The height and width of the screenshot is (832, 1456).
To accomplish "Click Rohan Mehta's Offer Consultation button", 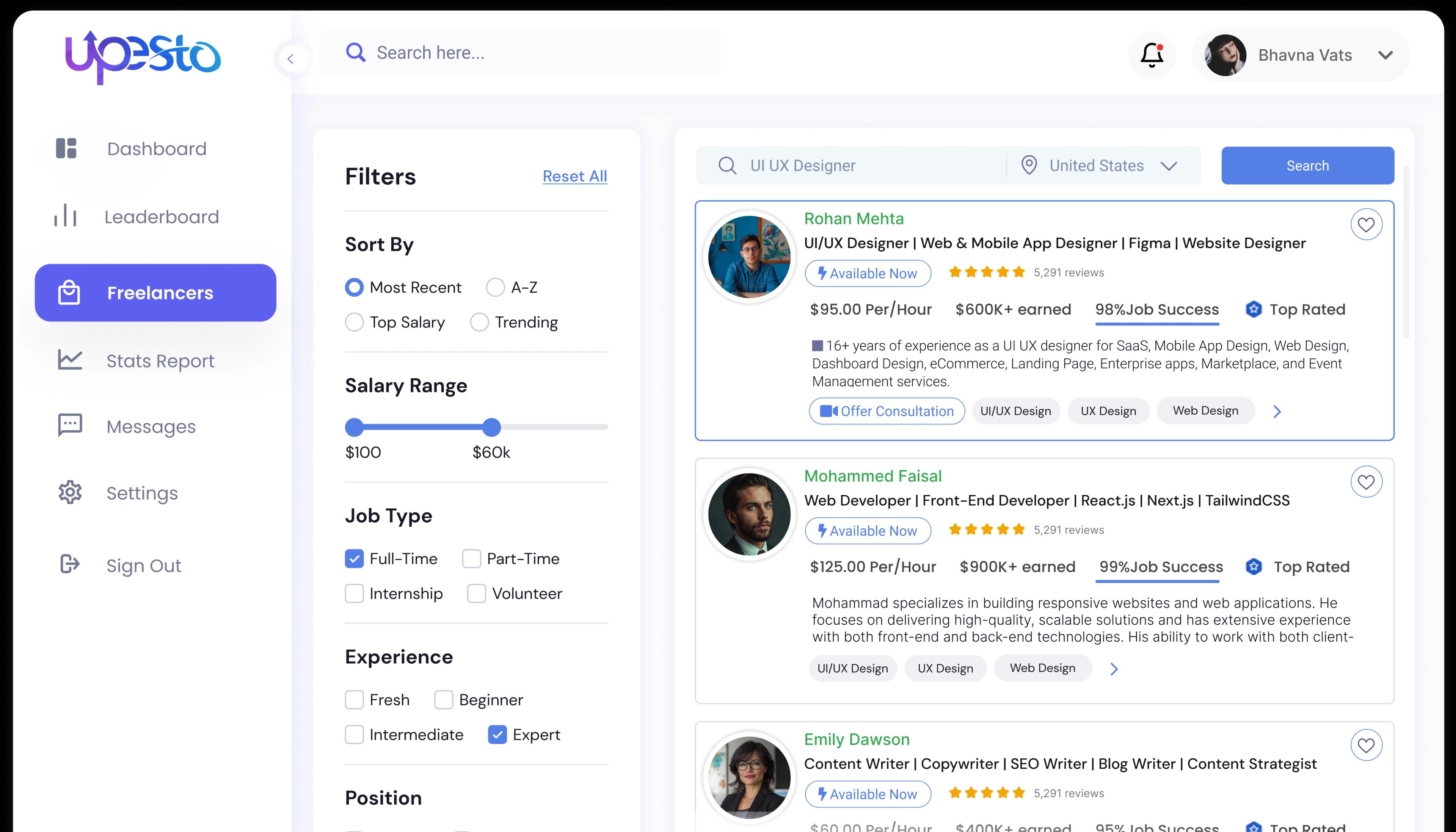I will [x=887, y=411].
